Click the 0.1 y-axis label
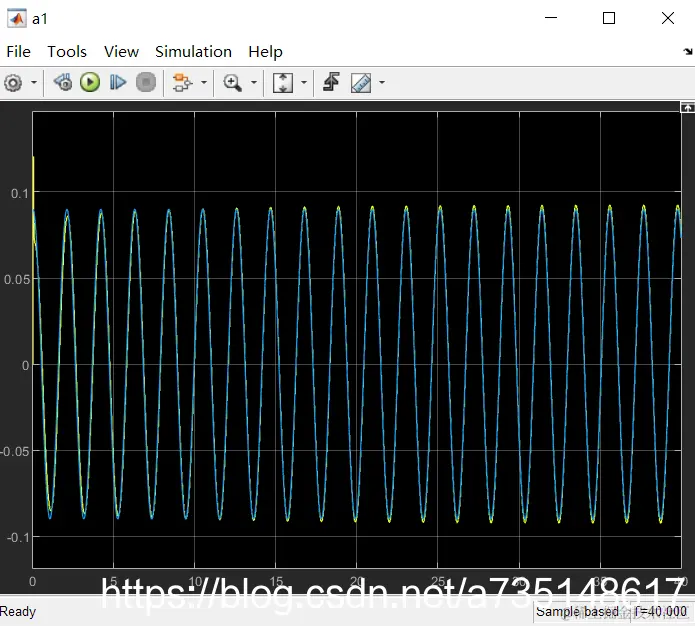The image size is (695, 626). tap(20, 193)
